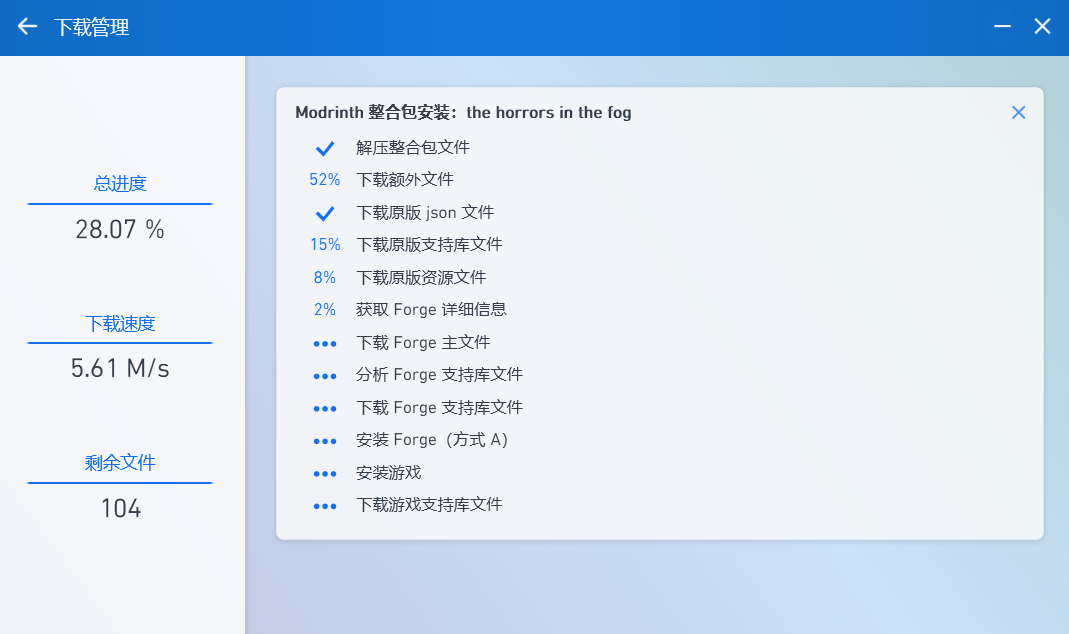Select the 解压整合包文件 step

click(412, 147)
